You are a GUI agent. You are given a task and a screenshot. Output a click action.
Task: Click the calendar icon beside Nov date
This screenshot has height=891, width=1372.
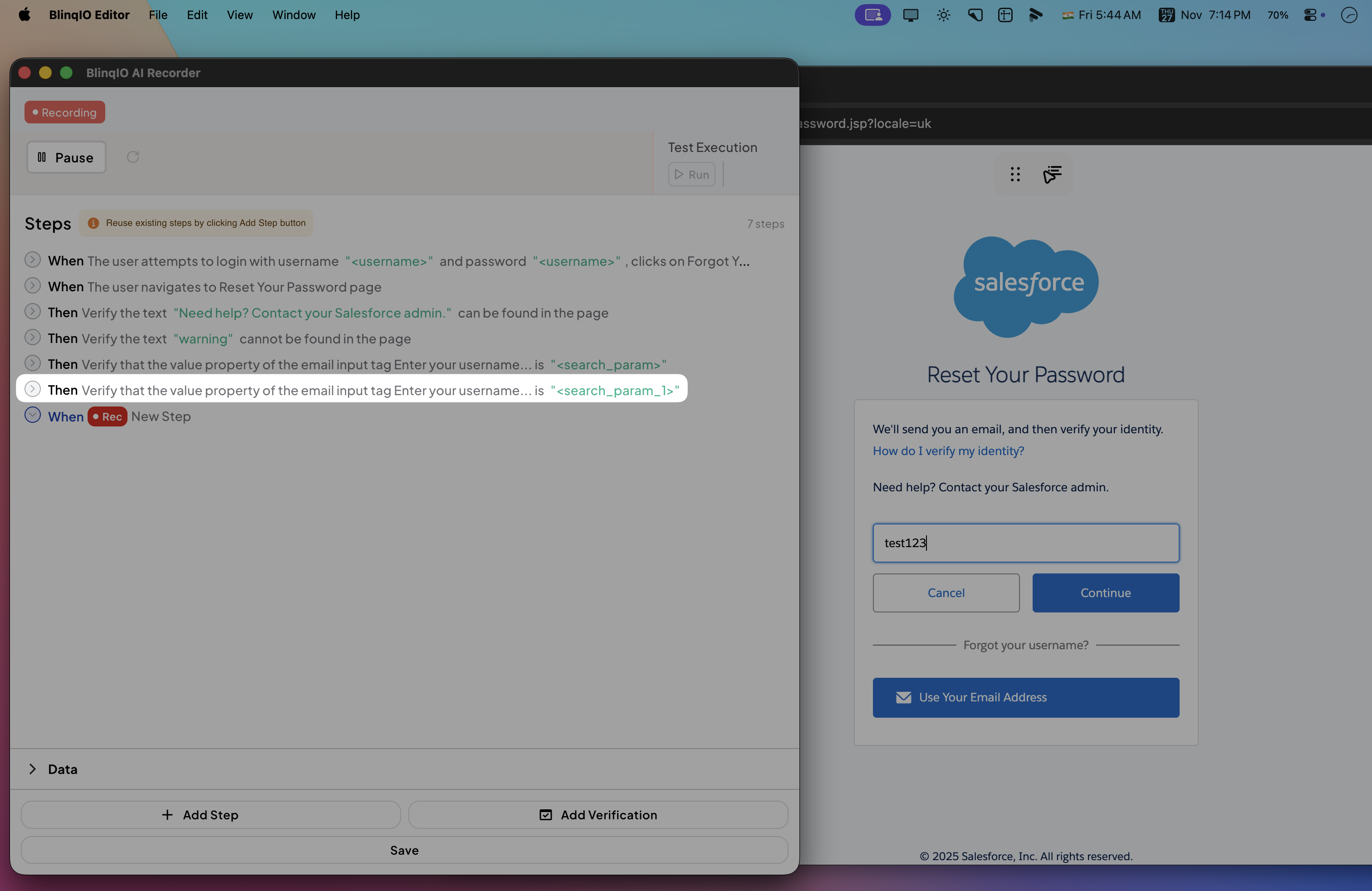coord(1166,15)
